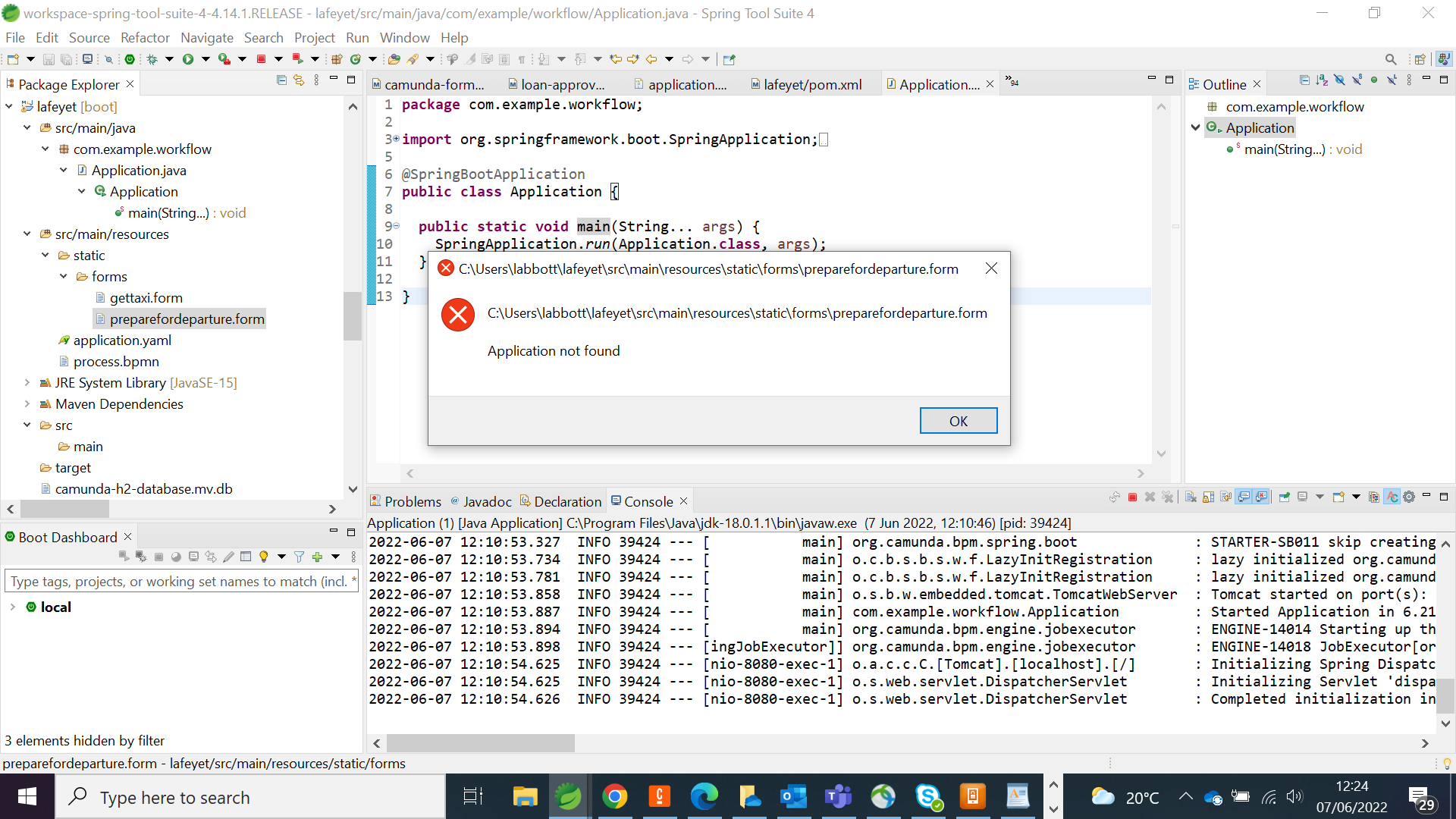The height and width of the screenshot is (819, 1456).
Task: Click the search magnifier icon top right
Action: pyautogui.click(x=1392, y=58)
